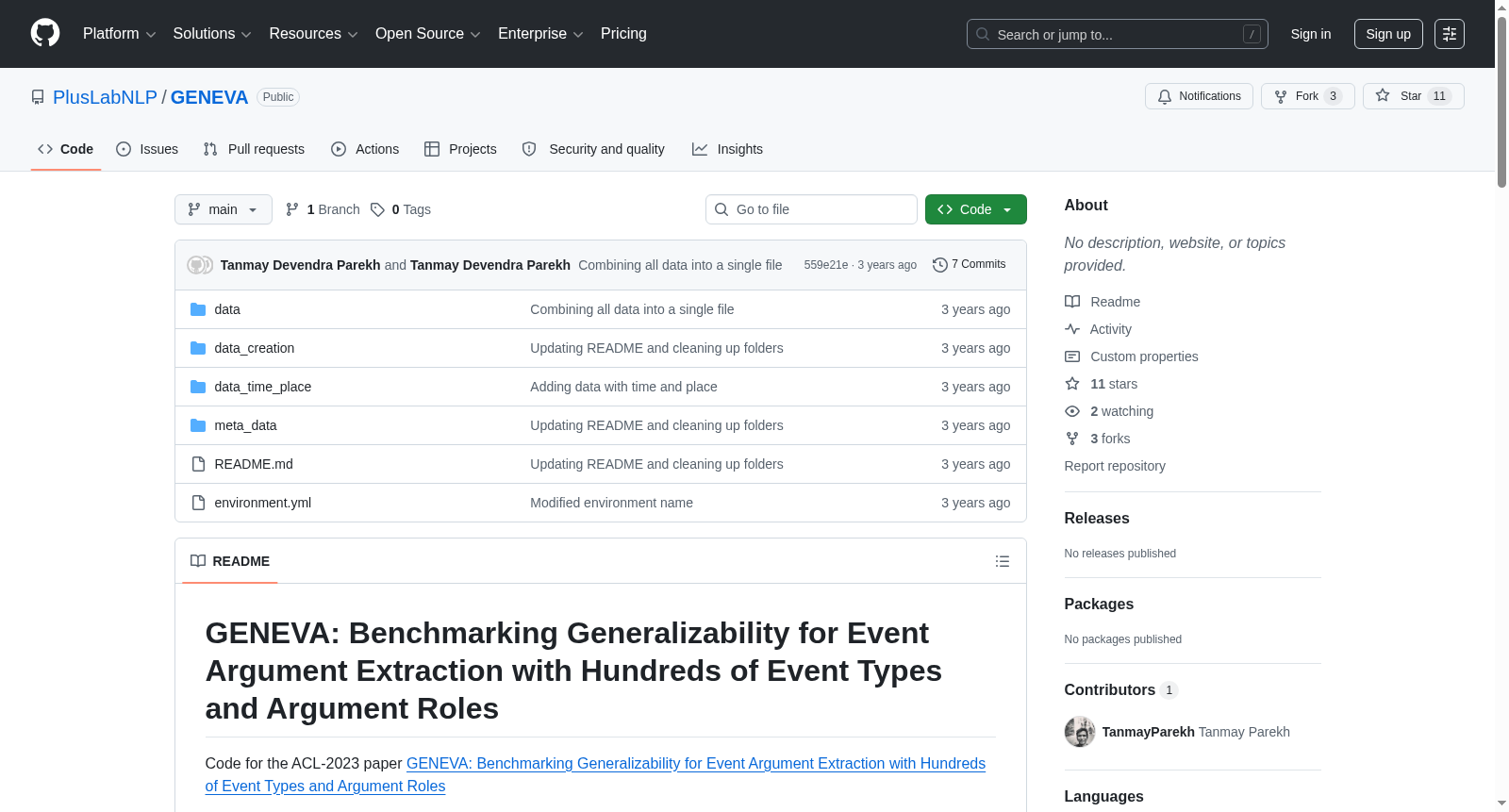Switch to the Issues tab

click(x=147, y=149)
